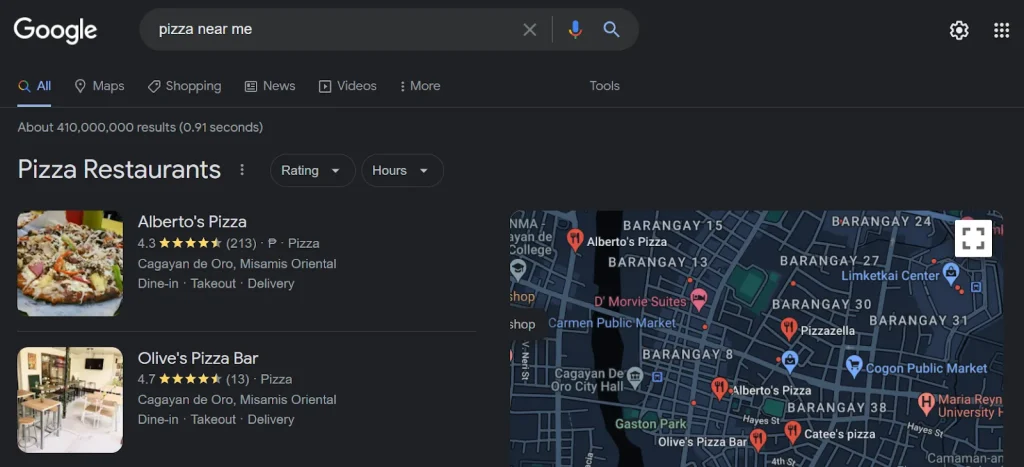Click Olive's Pizza Bar star rating
The height and width of the screenshot is (467, 1024).
(190, 379)
